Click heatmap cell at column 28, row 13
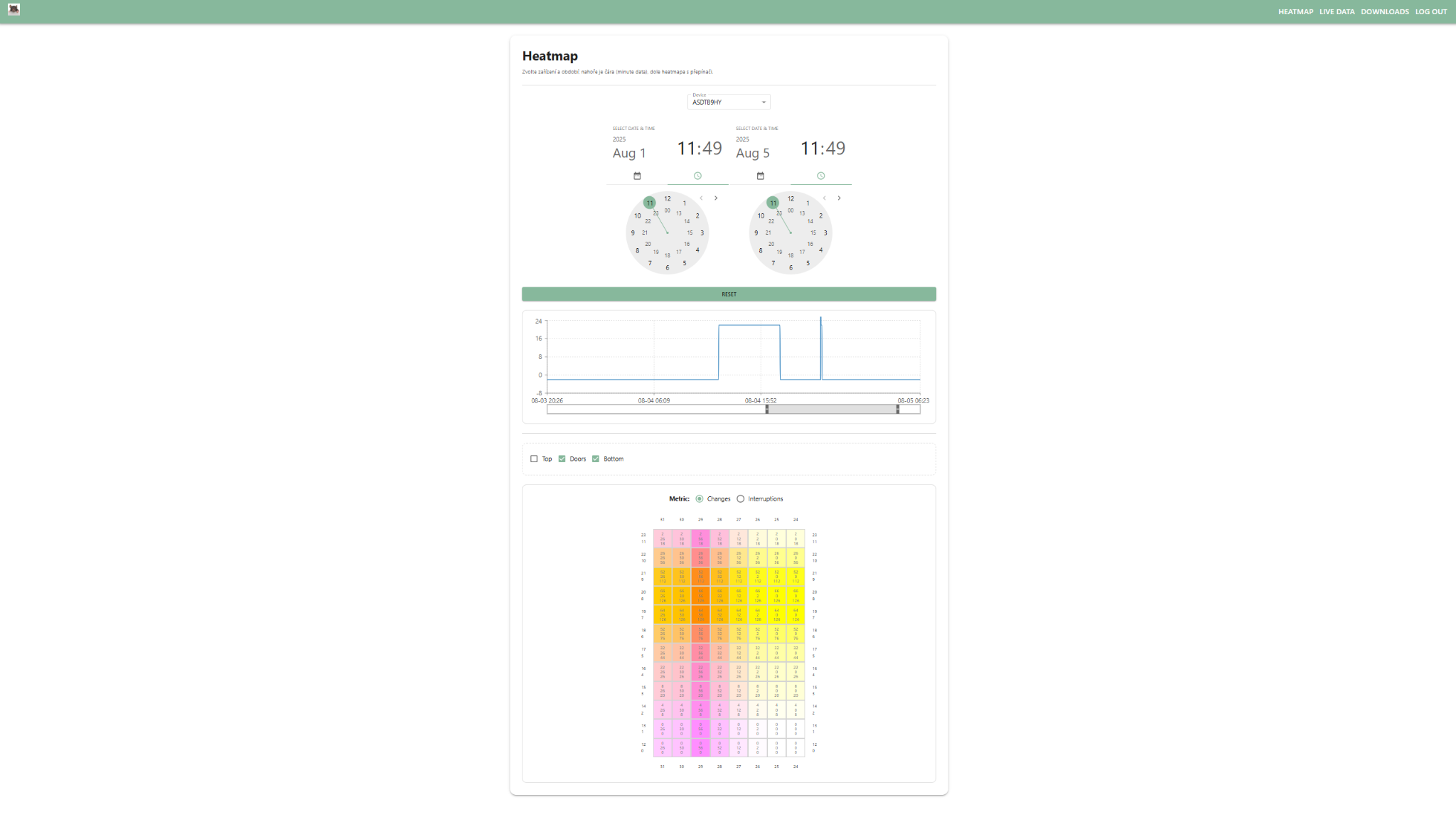This screenshot has height=817, width=1456. 719,729
